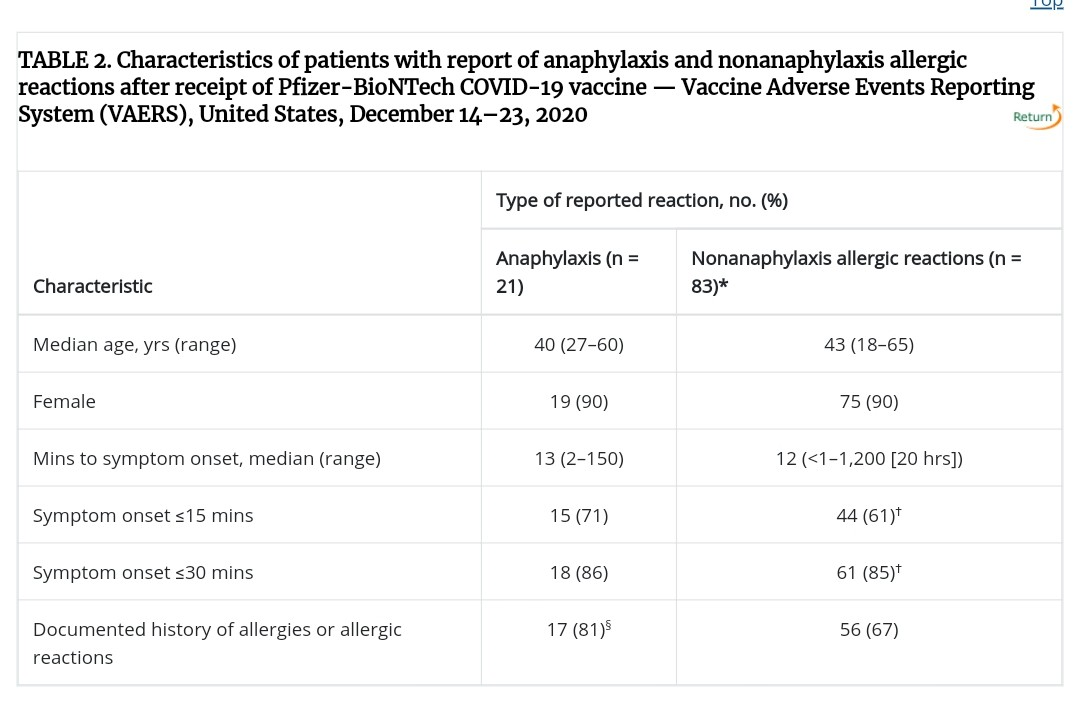Select the "Symptom onset ≤30 mins" row label
The height and width of the screenshot is (705, 1080).
[143, 572]
